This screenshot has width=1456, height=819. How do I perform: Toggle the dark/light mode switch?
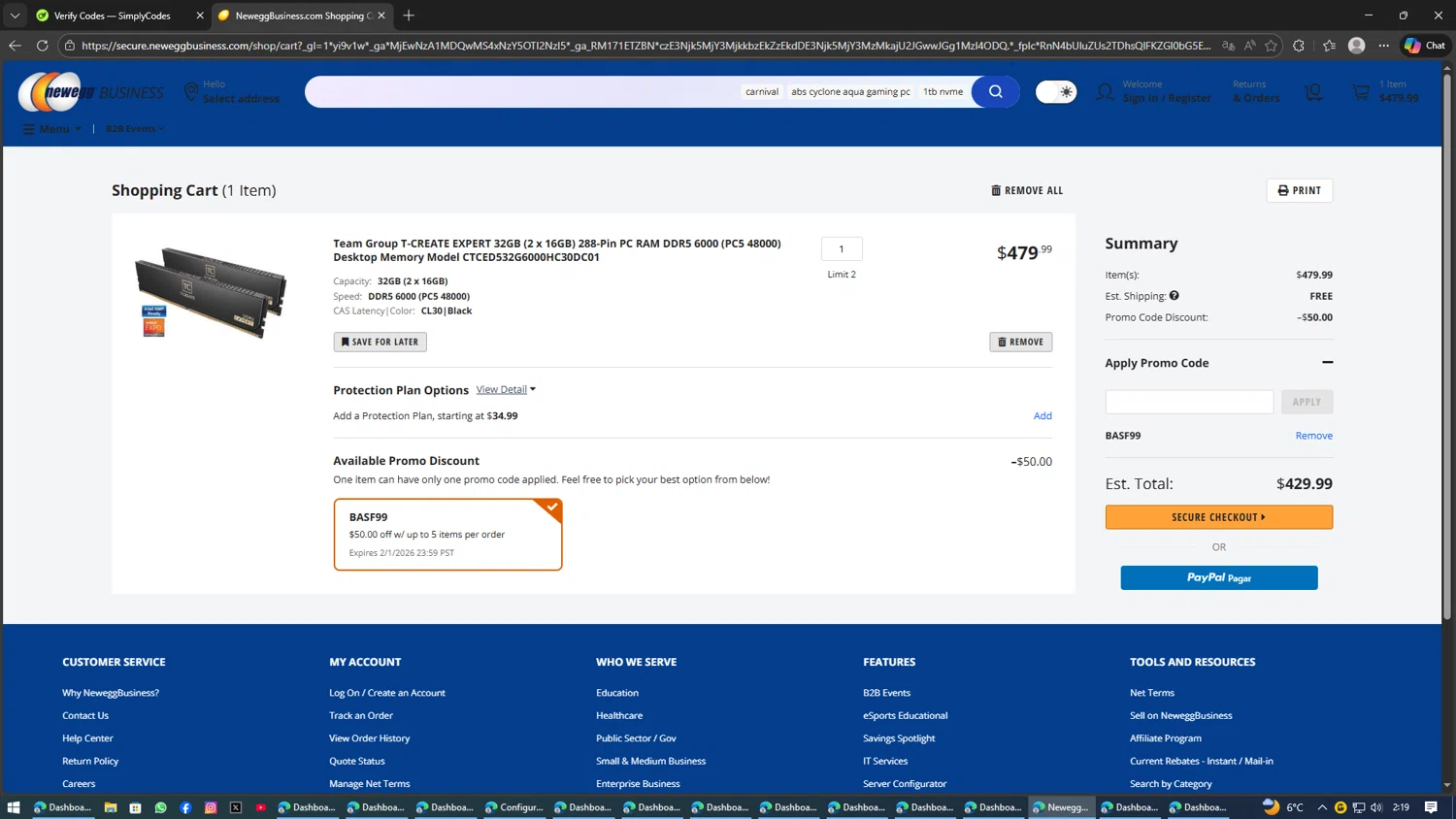click(1056, 91)
